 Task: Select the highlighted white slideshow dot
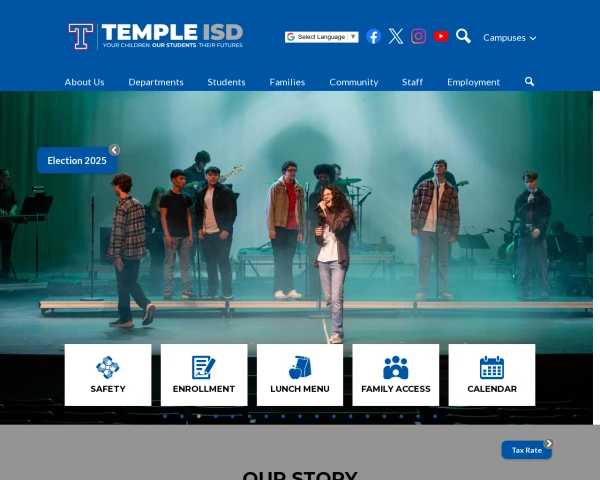click(x=199, y=416)
